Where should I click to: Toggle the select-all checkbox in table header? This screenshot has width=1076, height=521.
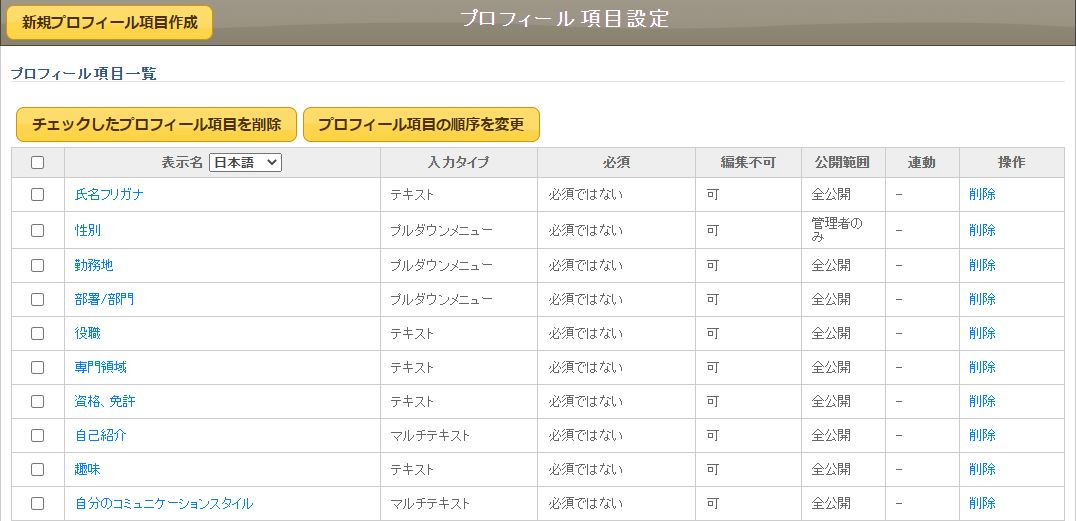coord(38,163)
